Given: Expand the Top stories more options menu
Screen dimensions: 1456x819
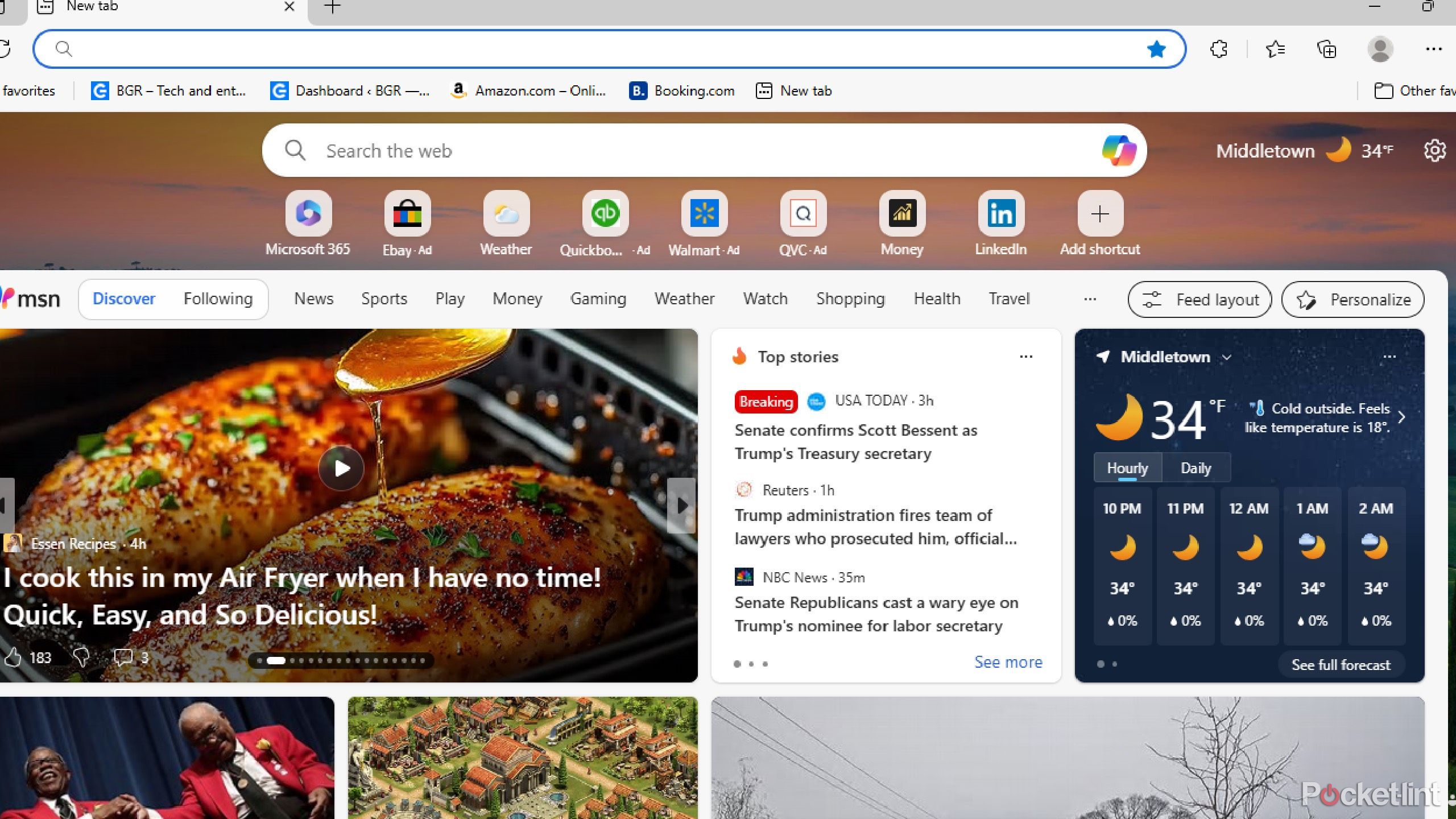Looking at the screenshot, I should pyautogui.click(x=1025, y=357).
